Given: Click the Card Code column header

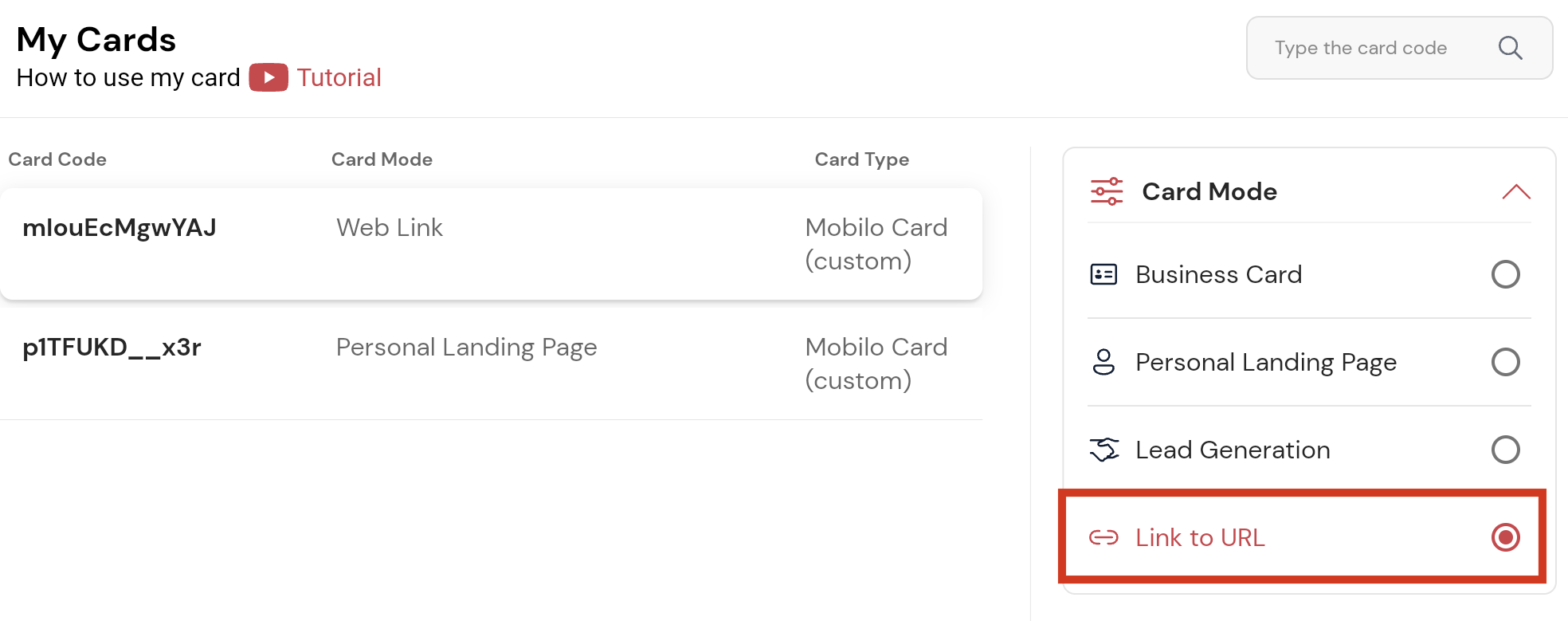Looking at the screenshot, I should tap(57, 159).
